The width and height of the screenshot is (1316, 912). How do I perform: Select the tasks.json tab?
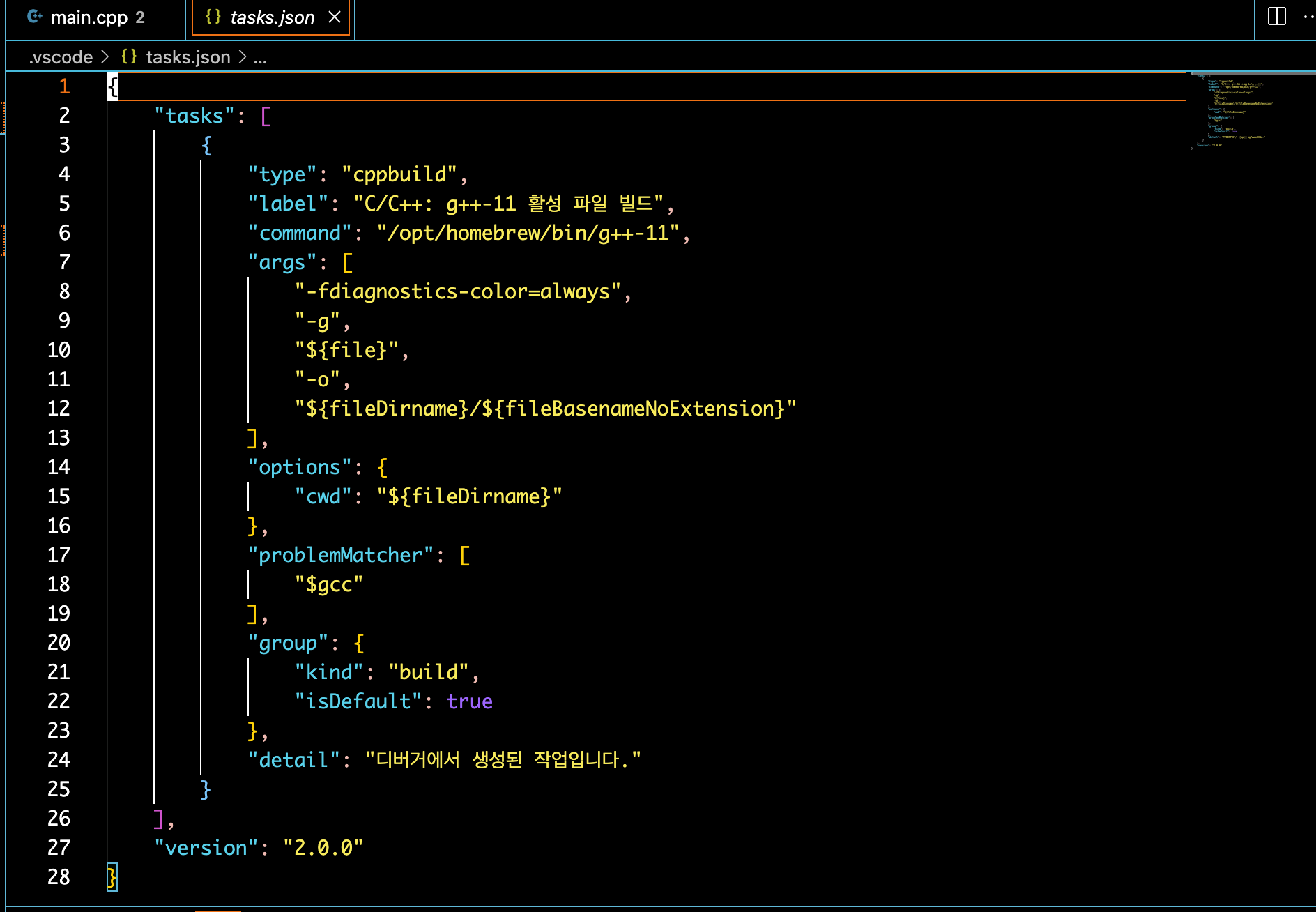click(271, 17)
